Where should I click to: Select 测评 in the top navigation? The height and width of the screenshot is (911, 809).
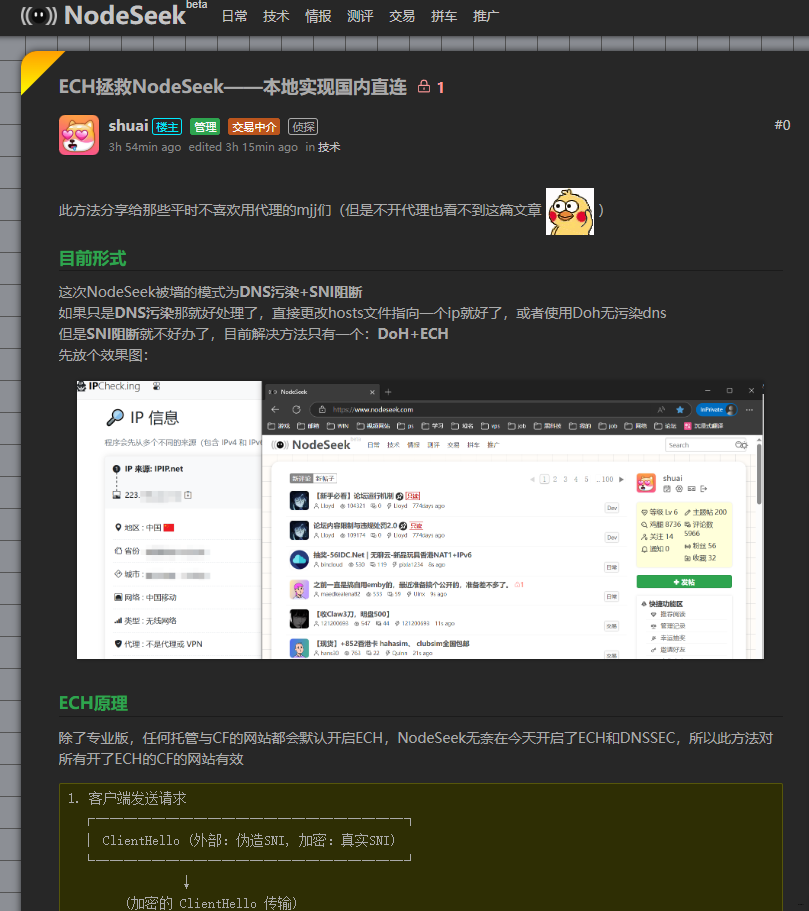(x=360, y=16)
